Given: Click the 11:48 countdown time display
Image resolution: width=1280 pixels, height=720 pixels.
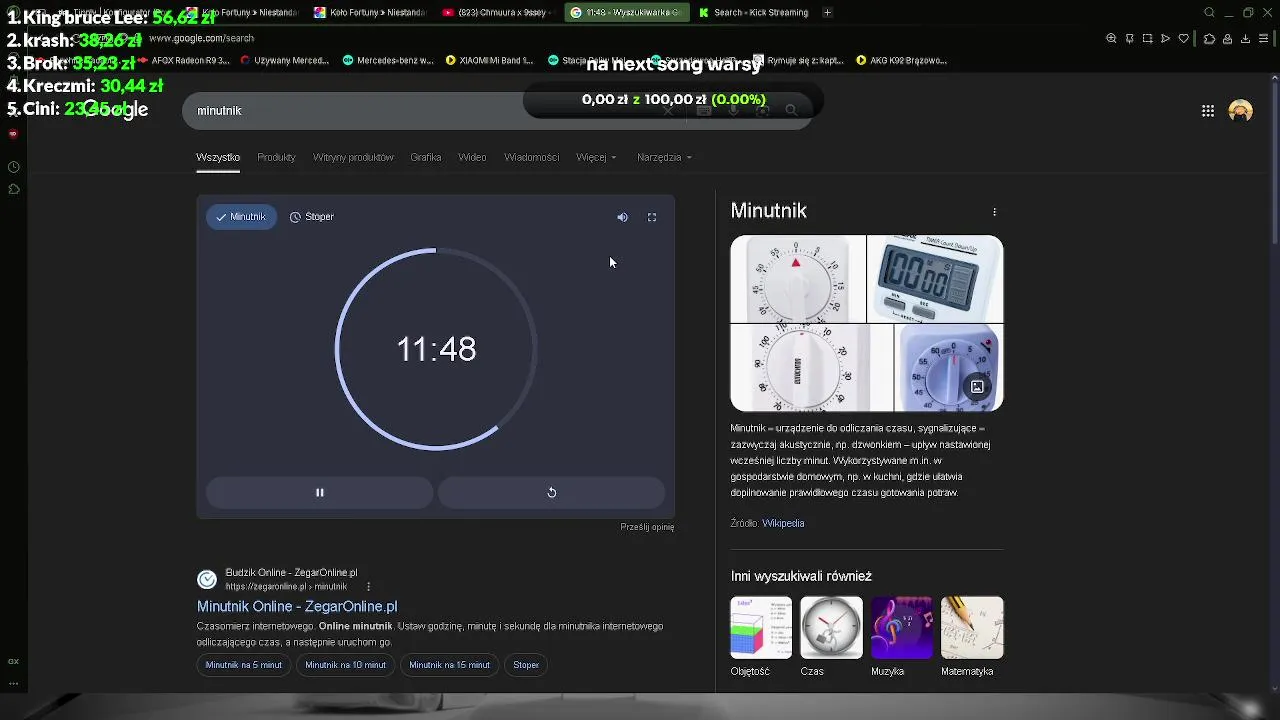Looking at the screenshot, I should (436, 349).
